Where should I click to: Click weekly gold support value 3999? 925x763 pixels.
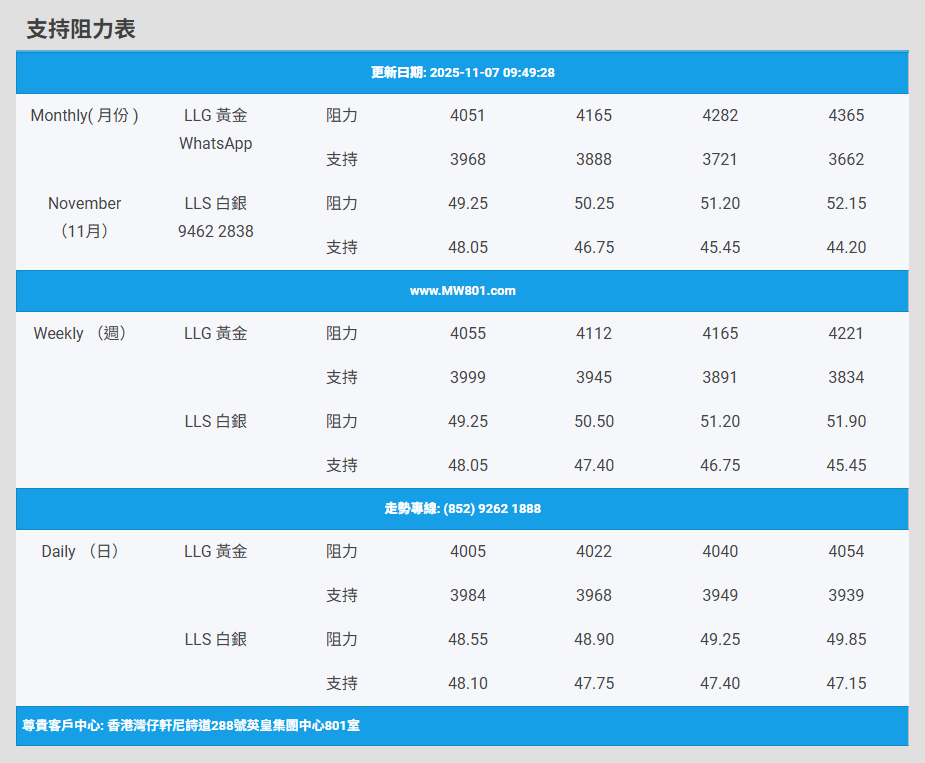tap(468, 377)
